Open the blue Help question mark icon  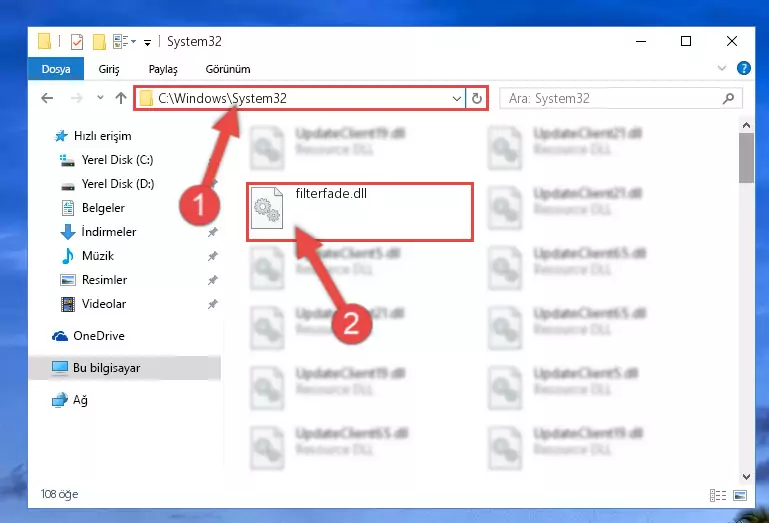tap(743, 68)
